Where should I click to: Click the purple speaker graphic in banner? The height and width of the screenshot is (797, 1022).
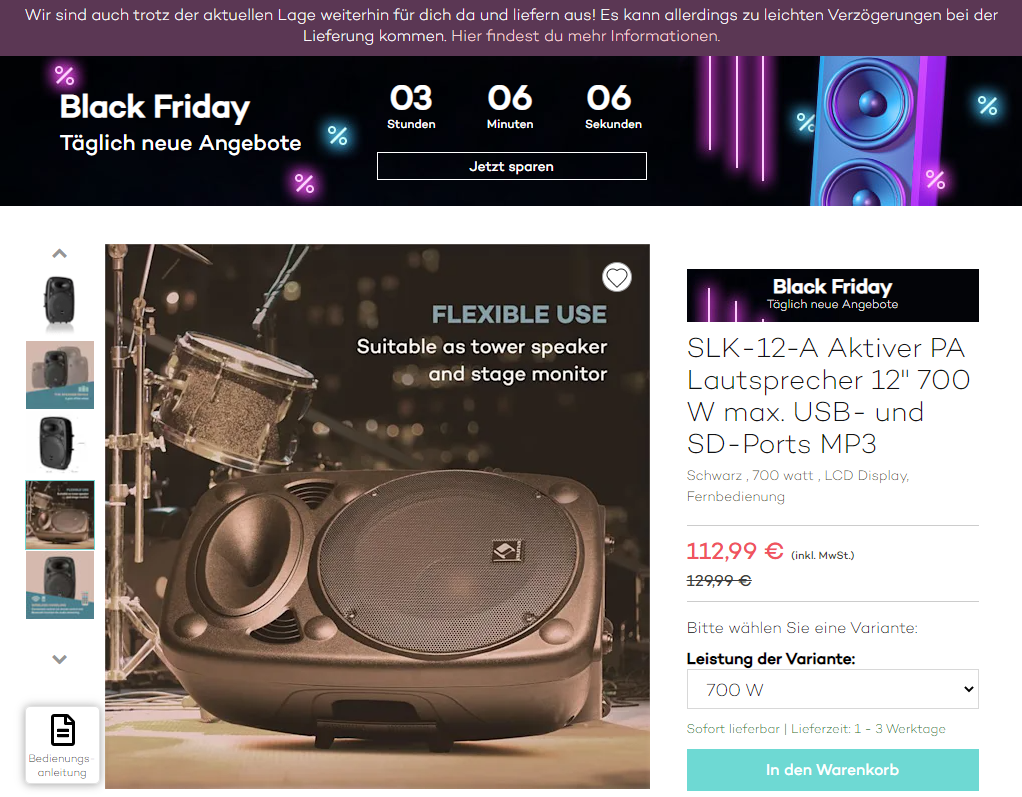click(x=877, y=131)
